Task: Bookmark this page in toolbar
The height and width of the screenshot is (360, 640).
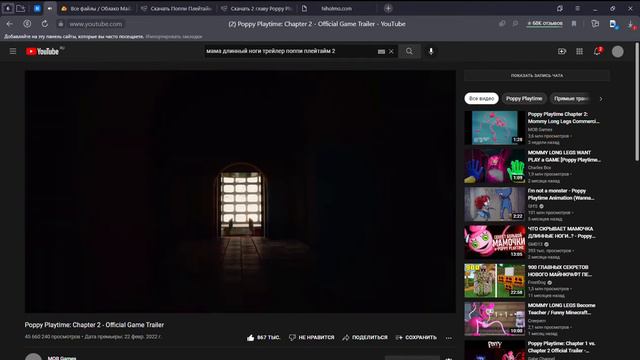Action: tap(574, 24)
